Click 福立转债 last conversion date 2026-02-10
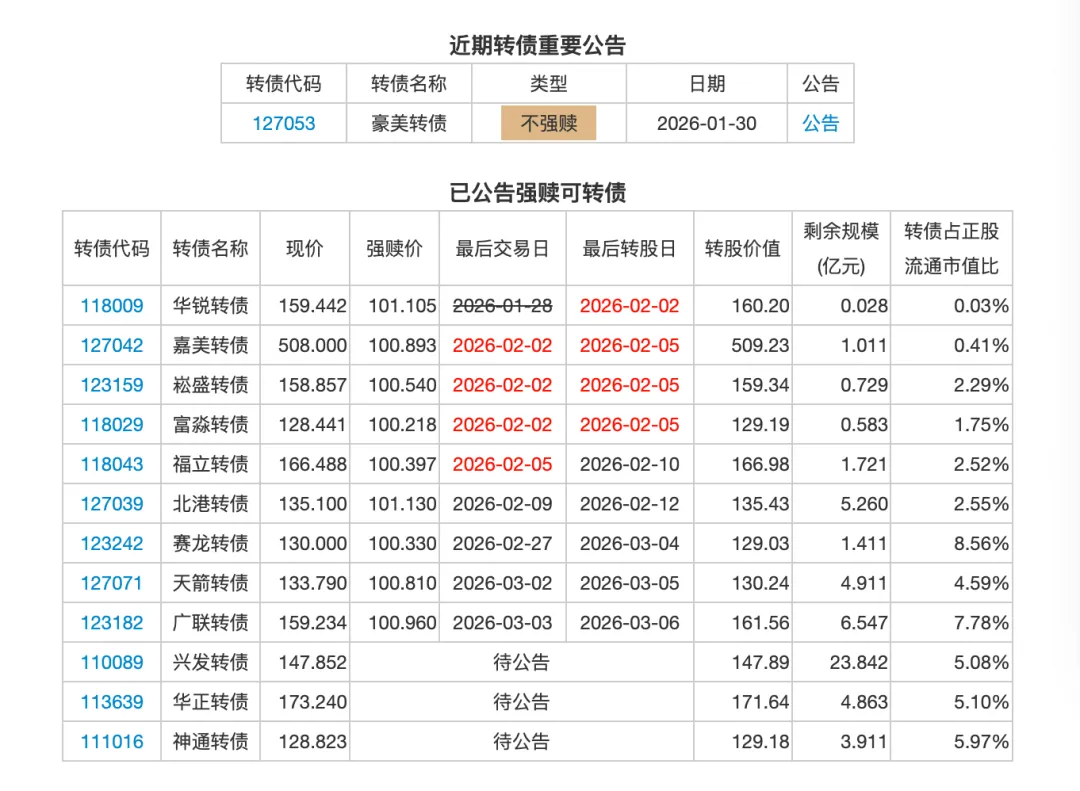The width and height of the screenshot is (1080, 791). 630,464
